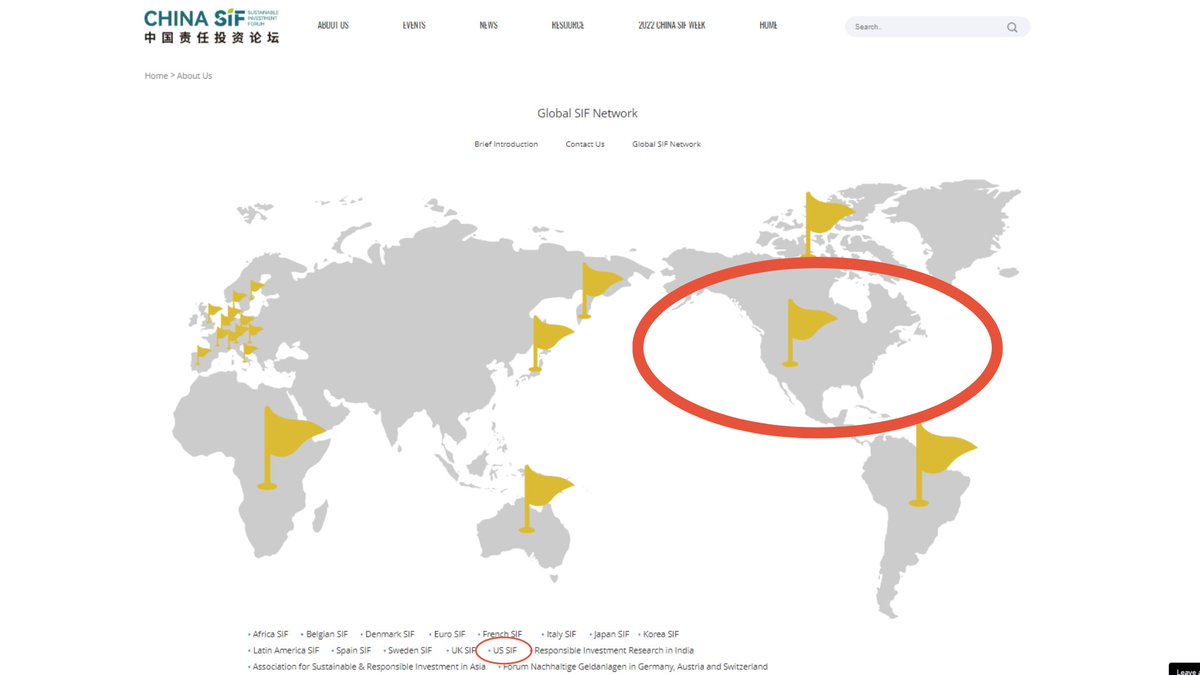Click the flag on Spain
Screen dimensions: 1200x675
coord(204,355)
